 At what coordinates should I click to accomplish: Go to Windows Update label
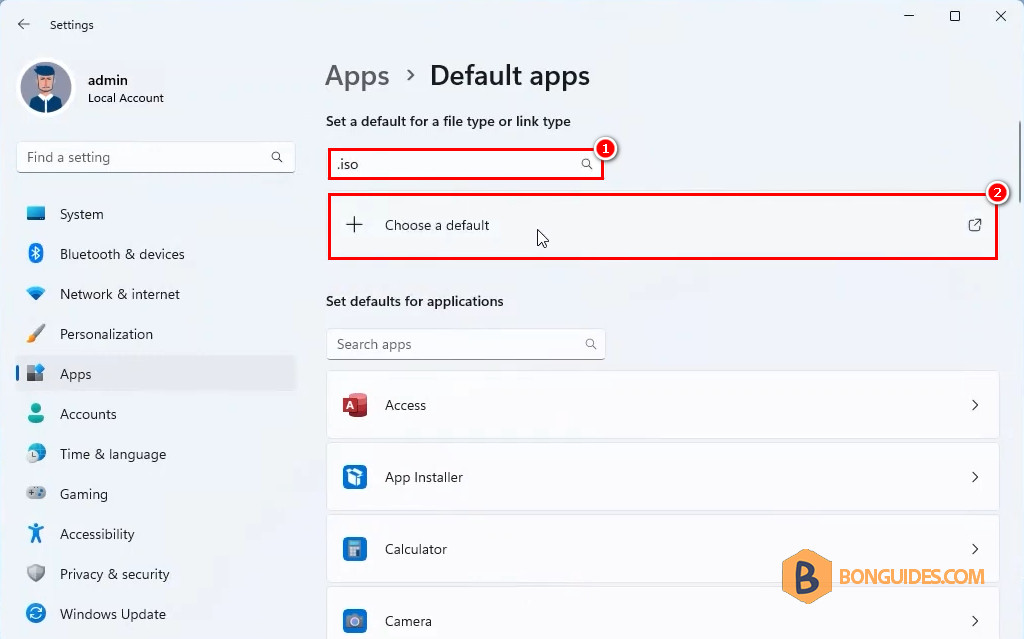pos(113,614)
